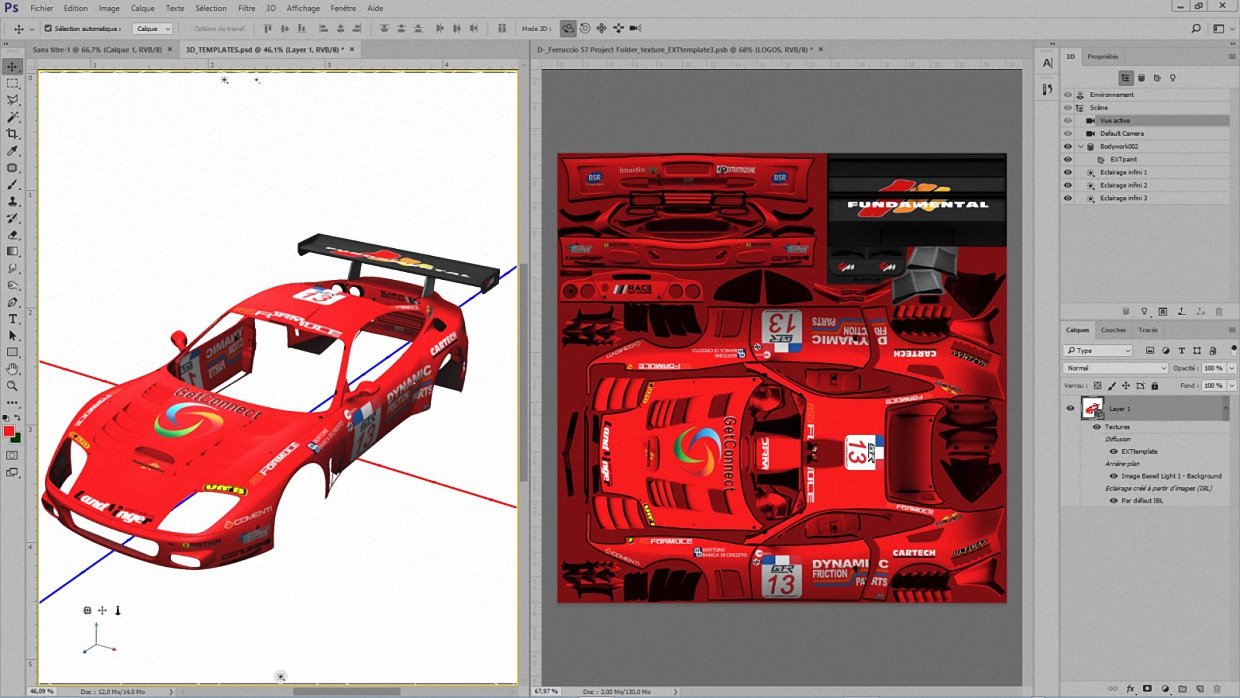Hide Eclairage infini 1 light

point(1067,172)
